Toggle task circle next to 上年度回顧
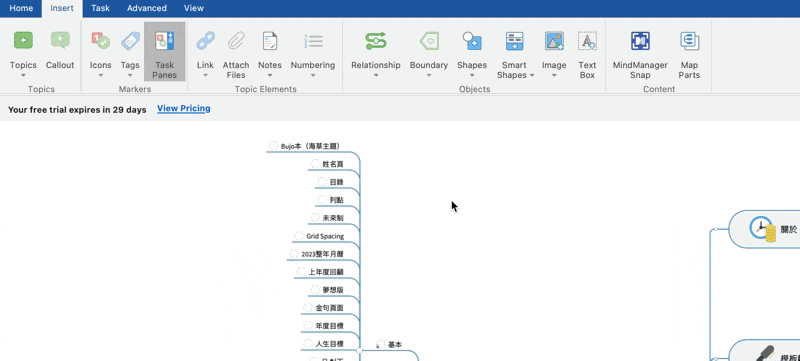 301,272
